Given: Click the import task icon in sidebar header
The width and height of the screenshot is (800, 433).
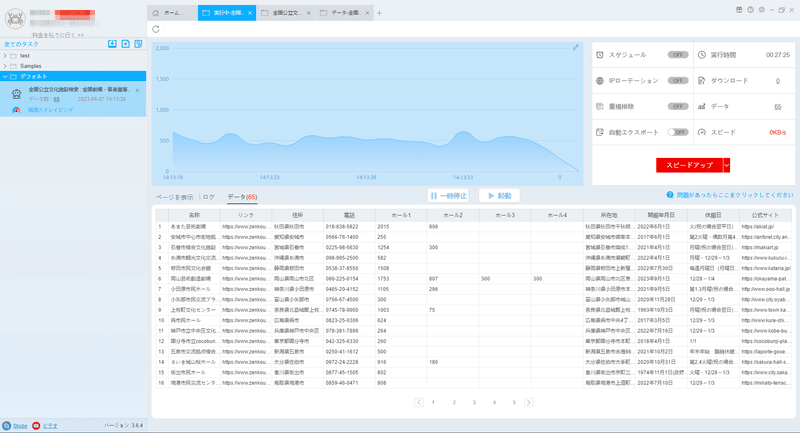Looking at the screenshot, I should click(x=112, y=44).
